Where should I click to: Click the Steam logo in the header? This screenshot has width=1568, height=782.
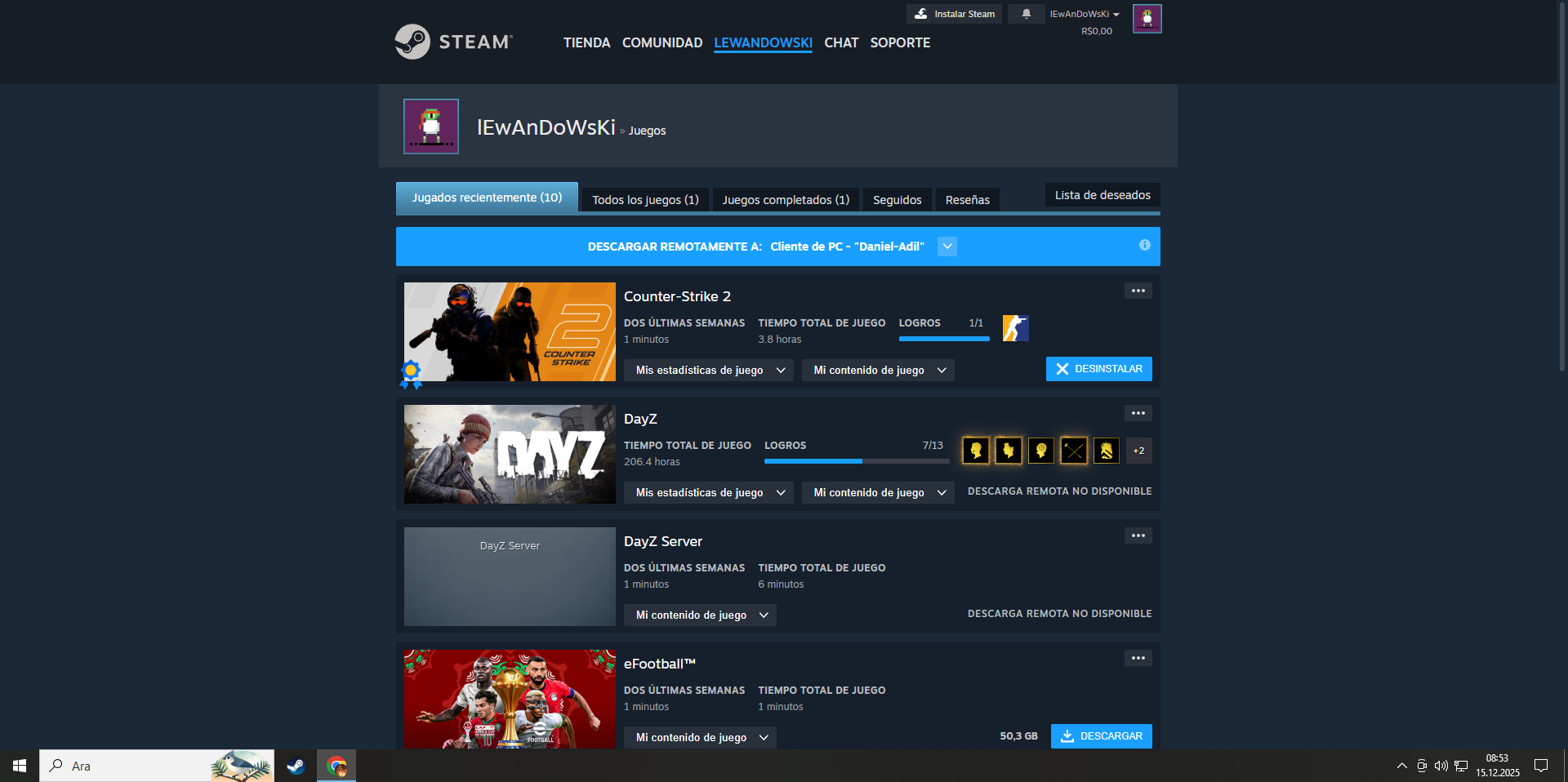coord(453,42)
